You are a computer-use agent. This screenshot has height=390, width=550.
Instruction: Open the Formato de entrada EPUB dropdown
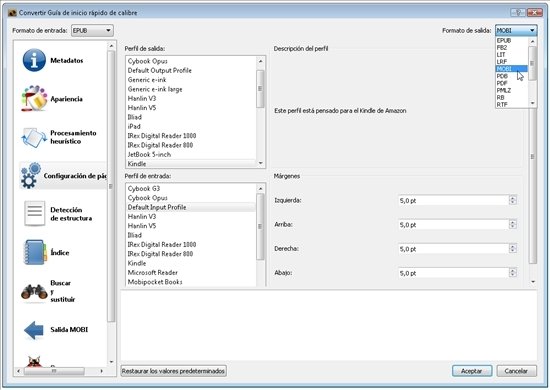92,31
